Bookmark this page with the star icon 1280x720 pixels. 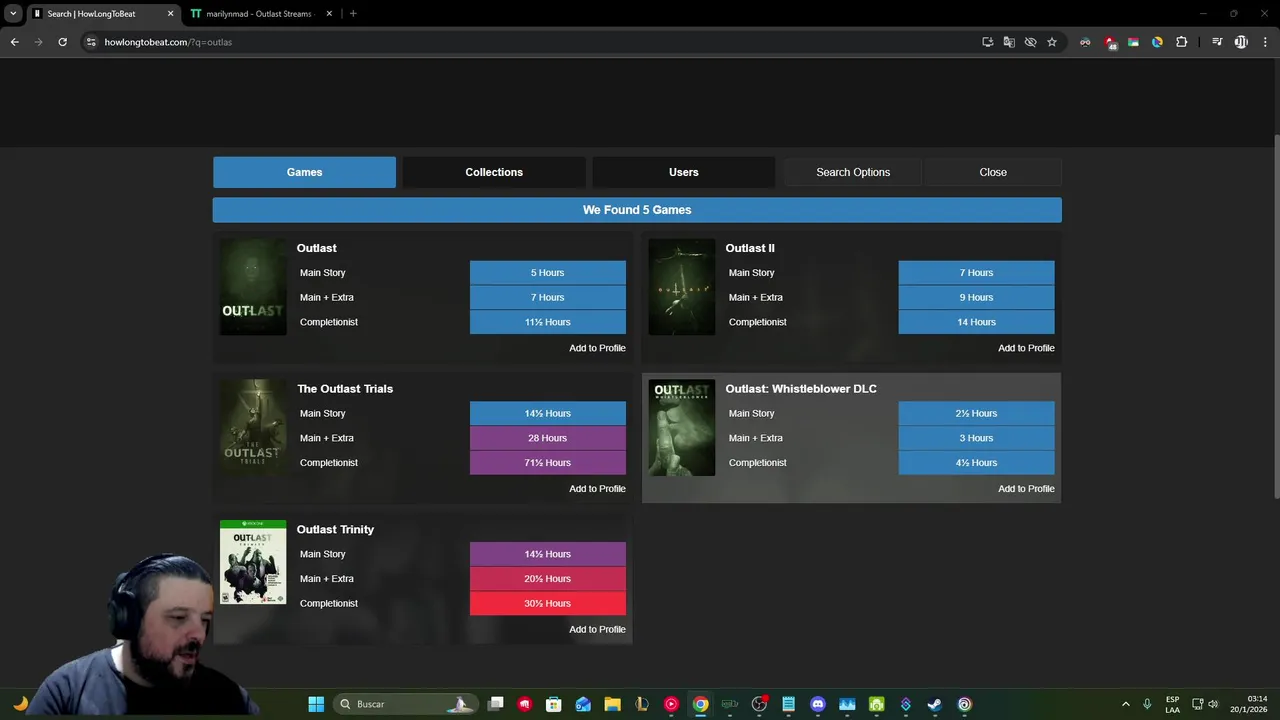pyautogui.click(x=1052, y=42)
